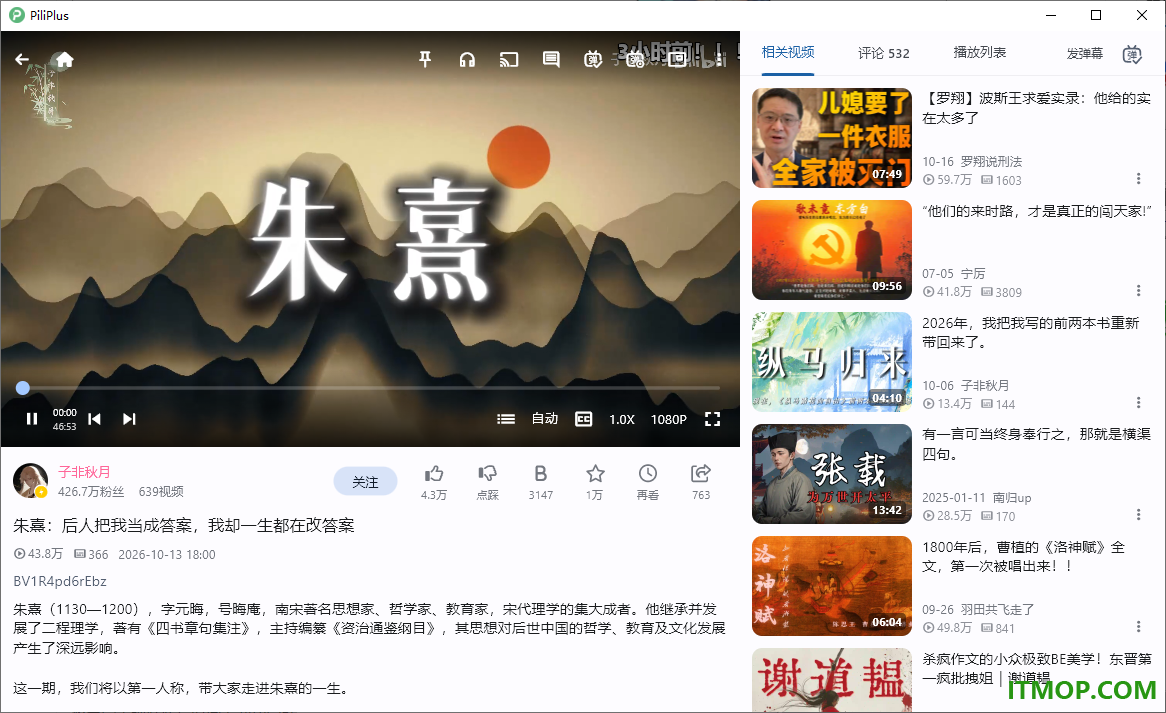Open uploader 子非秋月's profile name
The width and height of the screenshot is (1166, 713).
85,472
